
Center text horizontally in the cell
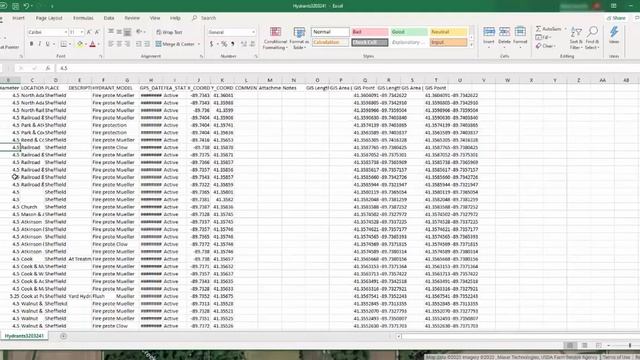pyautogui.click(x=119, y=44)
